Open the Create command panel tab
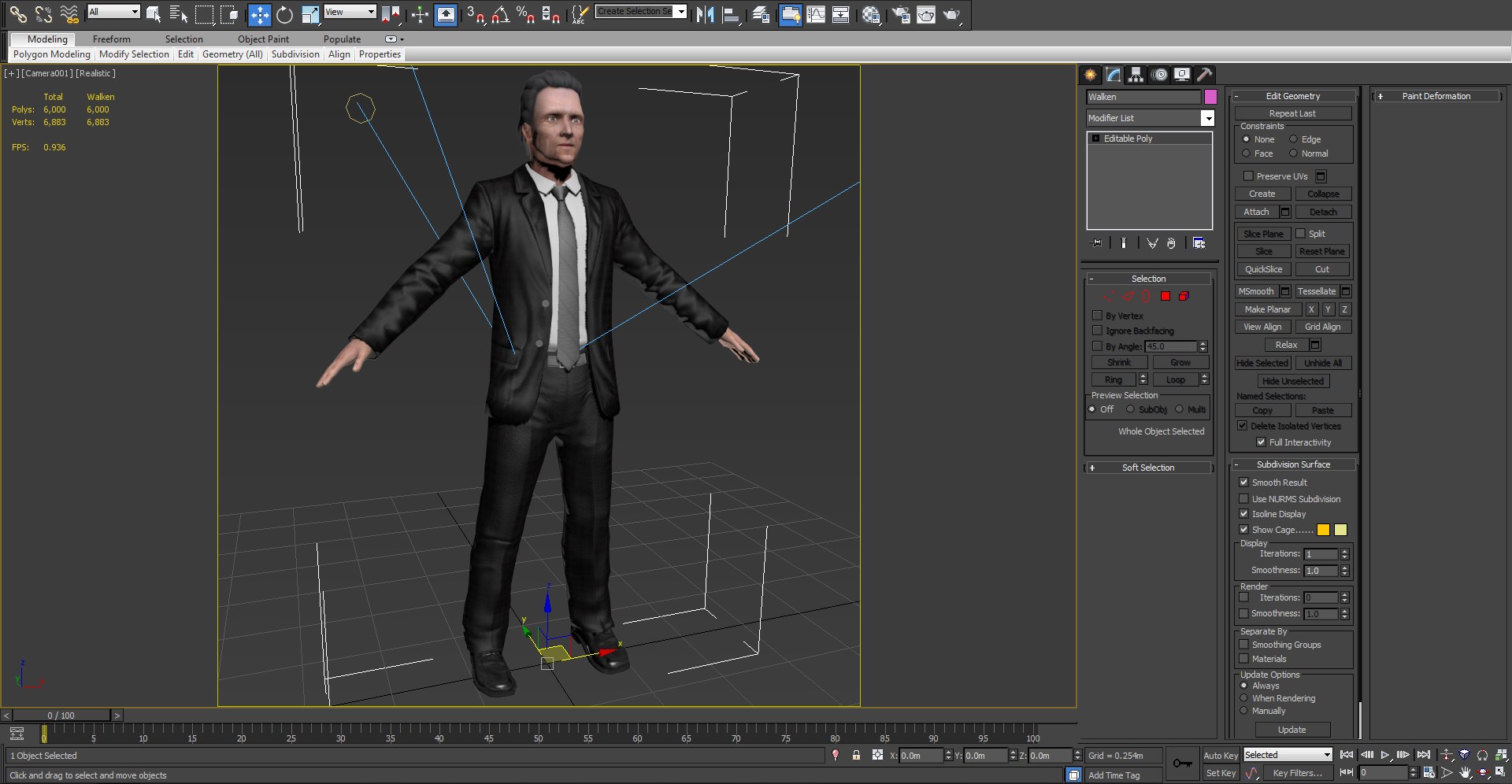Viewport: 1512px width, 784px height. coord(1090,75)
